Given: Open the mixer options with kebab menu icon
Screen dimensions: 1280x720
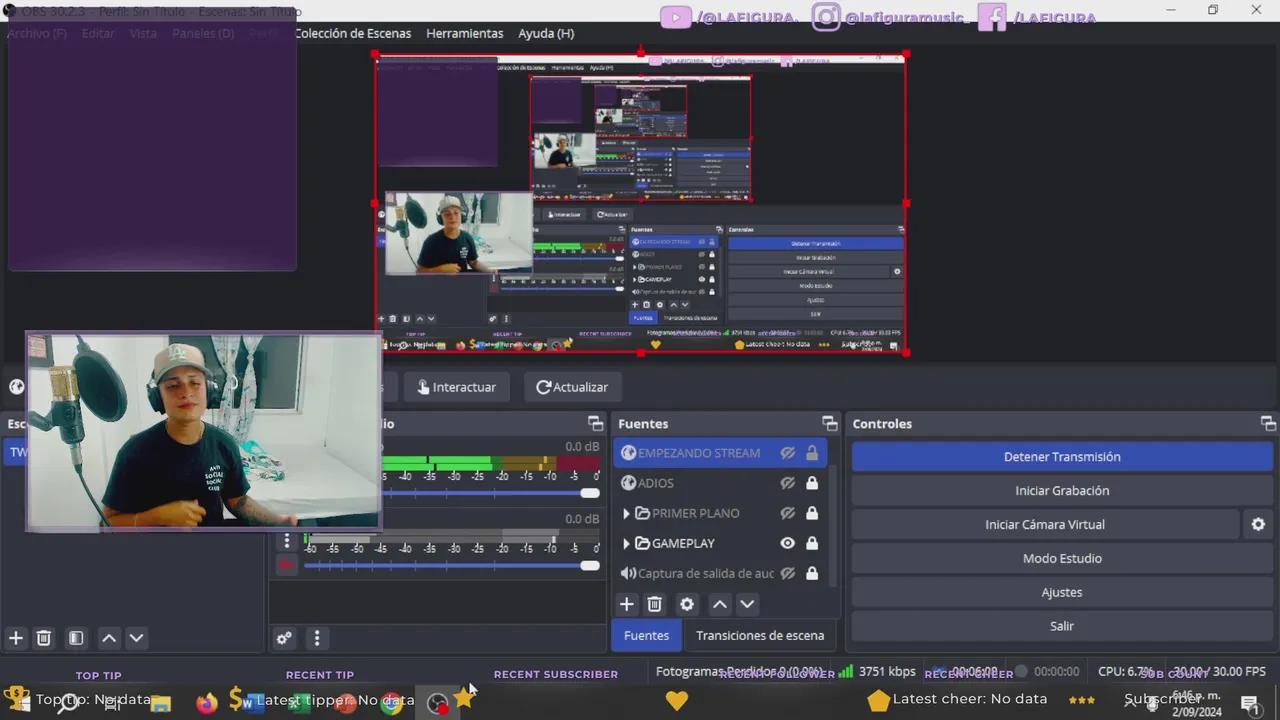Looking at the screenshot, I should [x=317, y=637].
